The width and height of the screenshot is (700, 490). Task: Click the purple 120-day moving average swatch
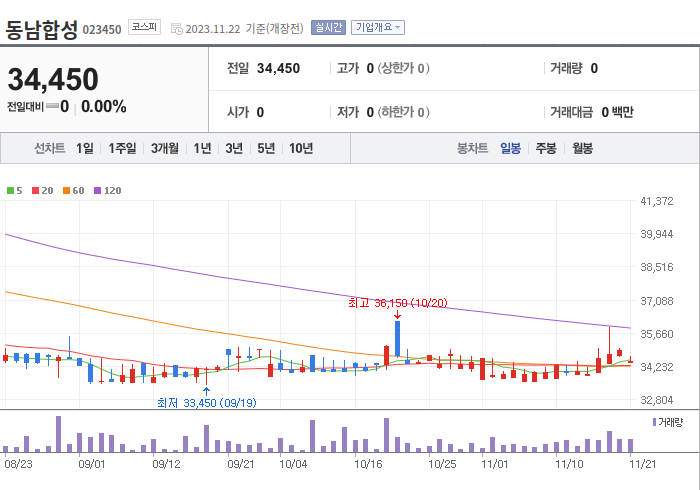[97, 191]
